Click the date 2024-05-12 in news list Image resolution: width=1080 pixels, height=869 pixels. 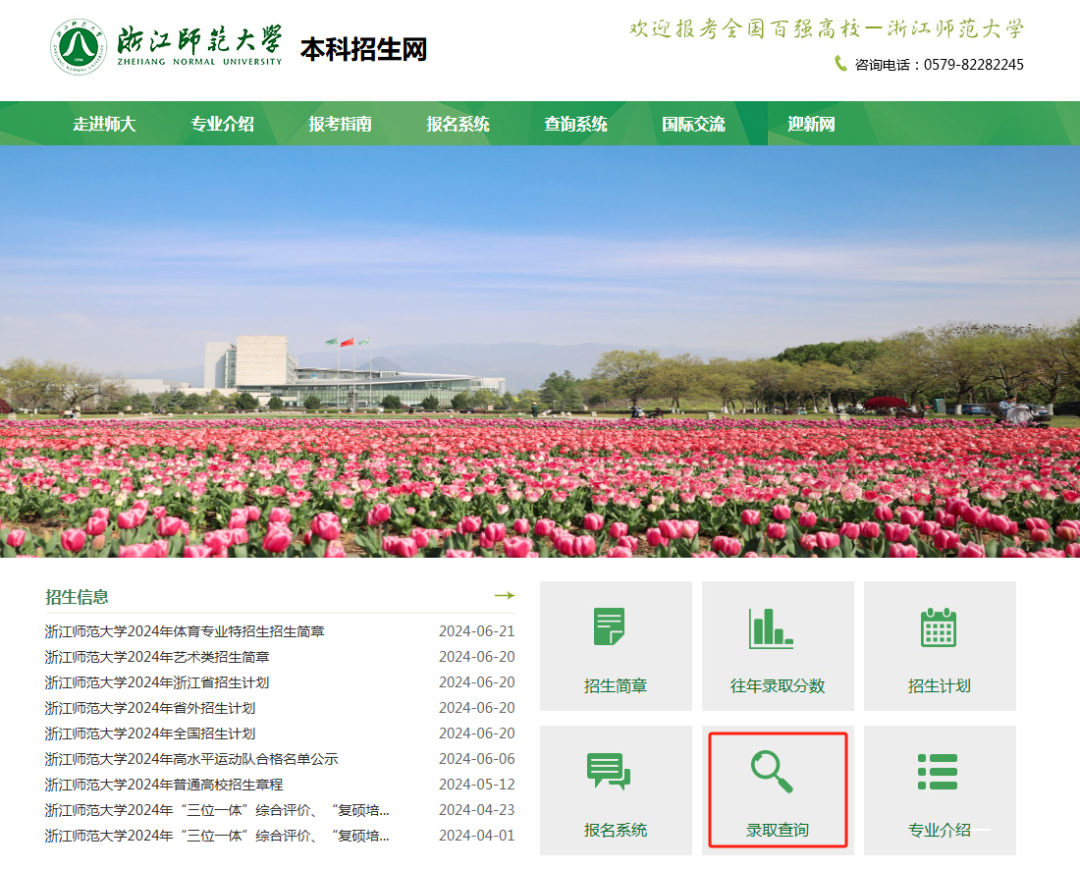coord(477,784)
